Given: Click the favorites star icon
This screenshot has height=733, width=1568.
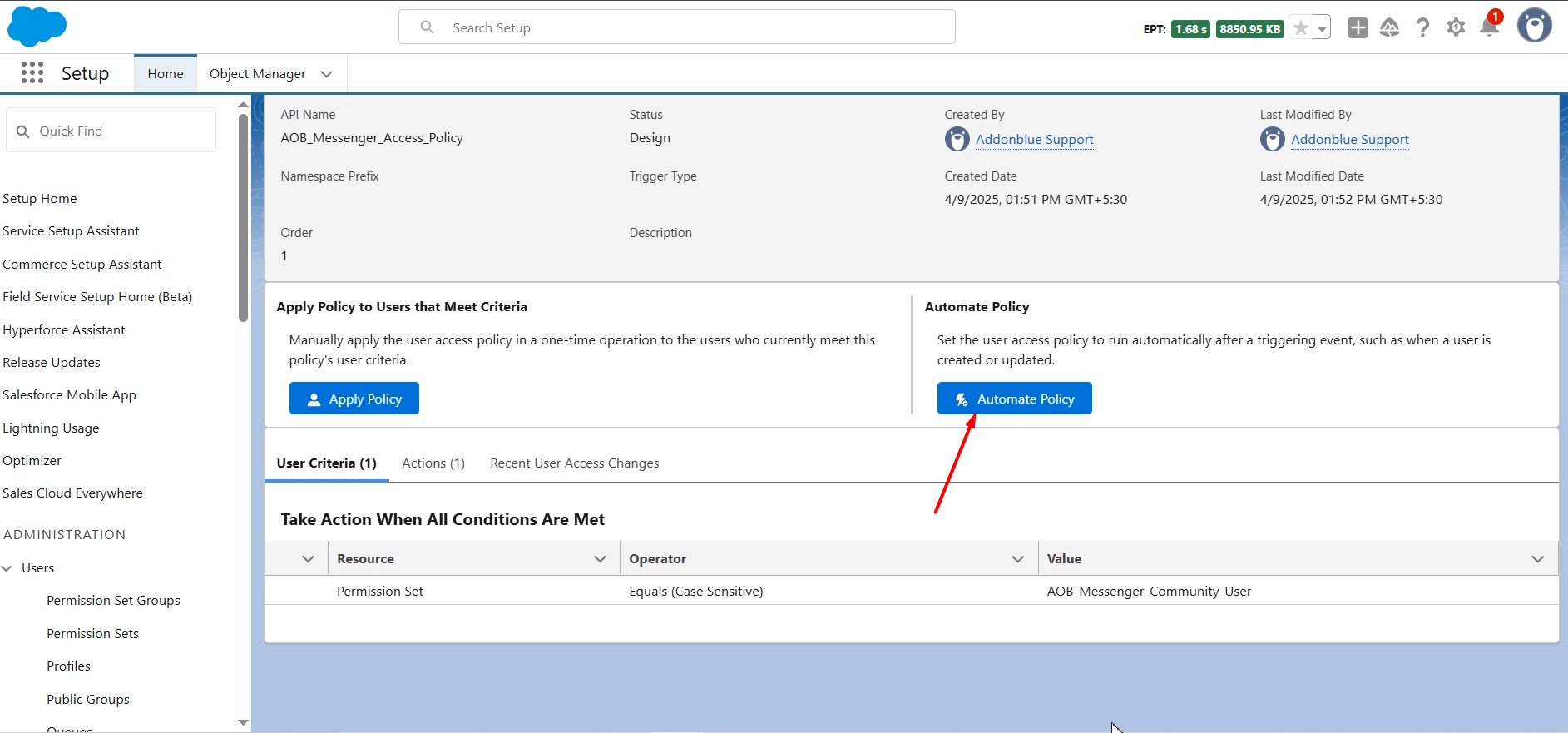Looking at the screenshot, I should point(1301,28).
